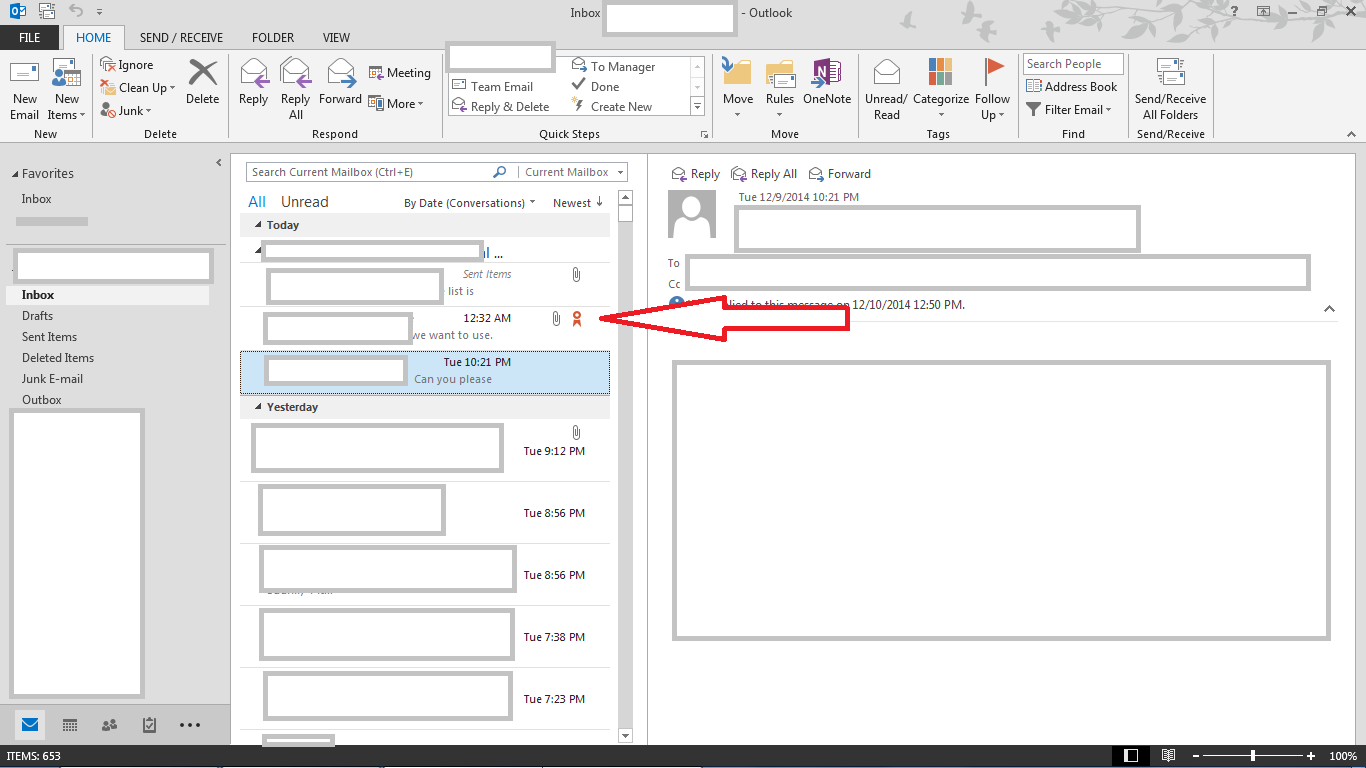
Task: Click the ribbon Reply button
Action: (254, 82)
